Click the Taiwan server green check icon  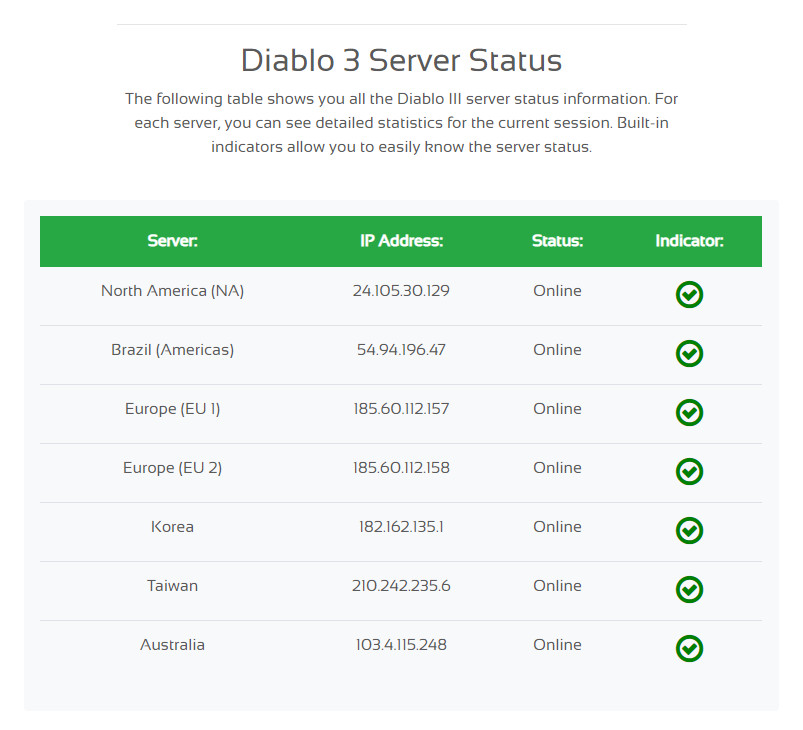click(689, 589)
